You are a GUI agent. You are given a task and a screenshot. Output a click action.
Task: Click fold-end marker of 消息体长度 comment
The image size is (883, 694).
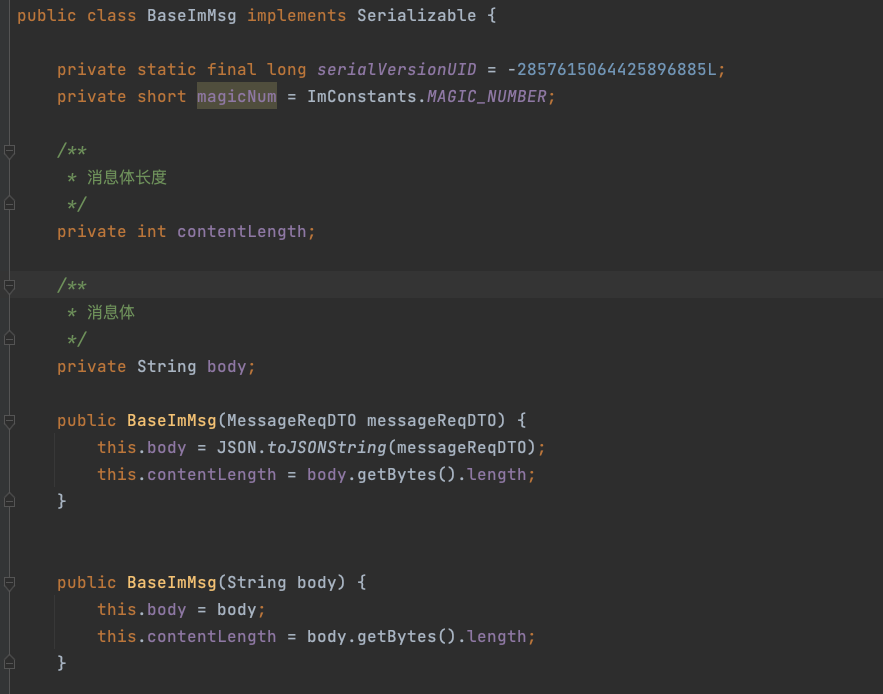pos(10,205)
